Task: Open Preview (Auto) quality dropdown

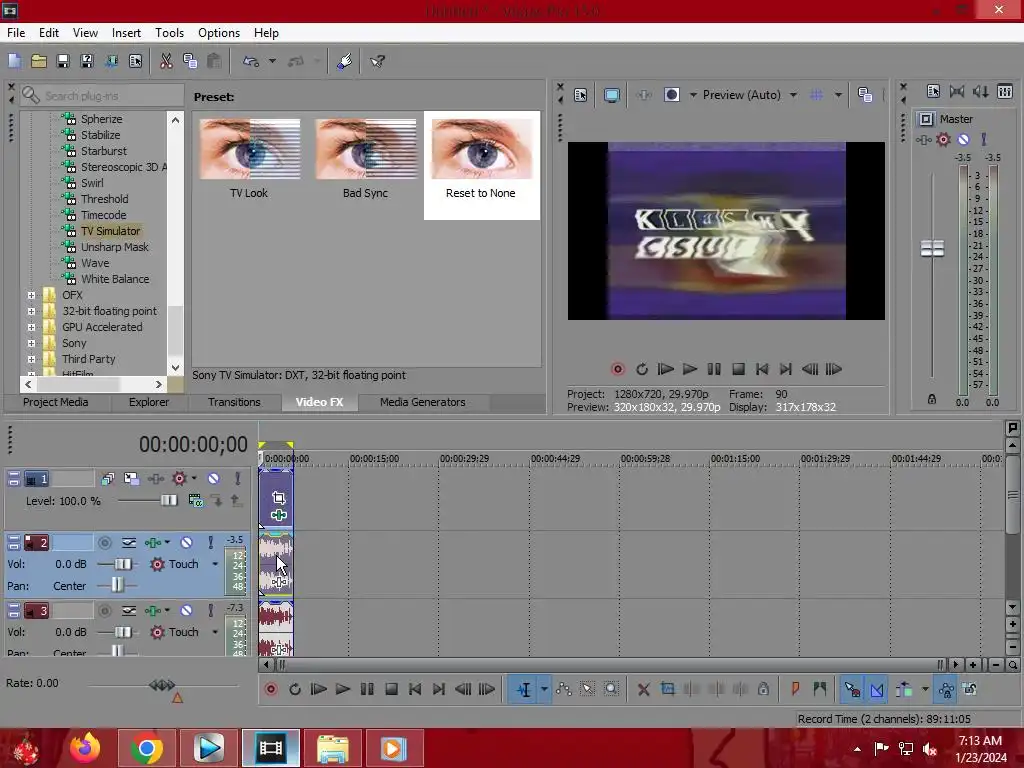Action: (x=793, y=95)
